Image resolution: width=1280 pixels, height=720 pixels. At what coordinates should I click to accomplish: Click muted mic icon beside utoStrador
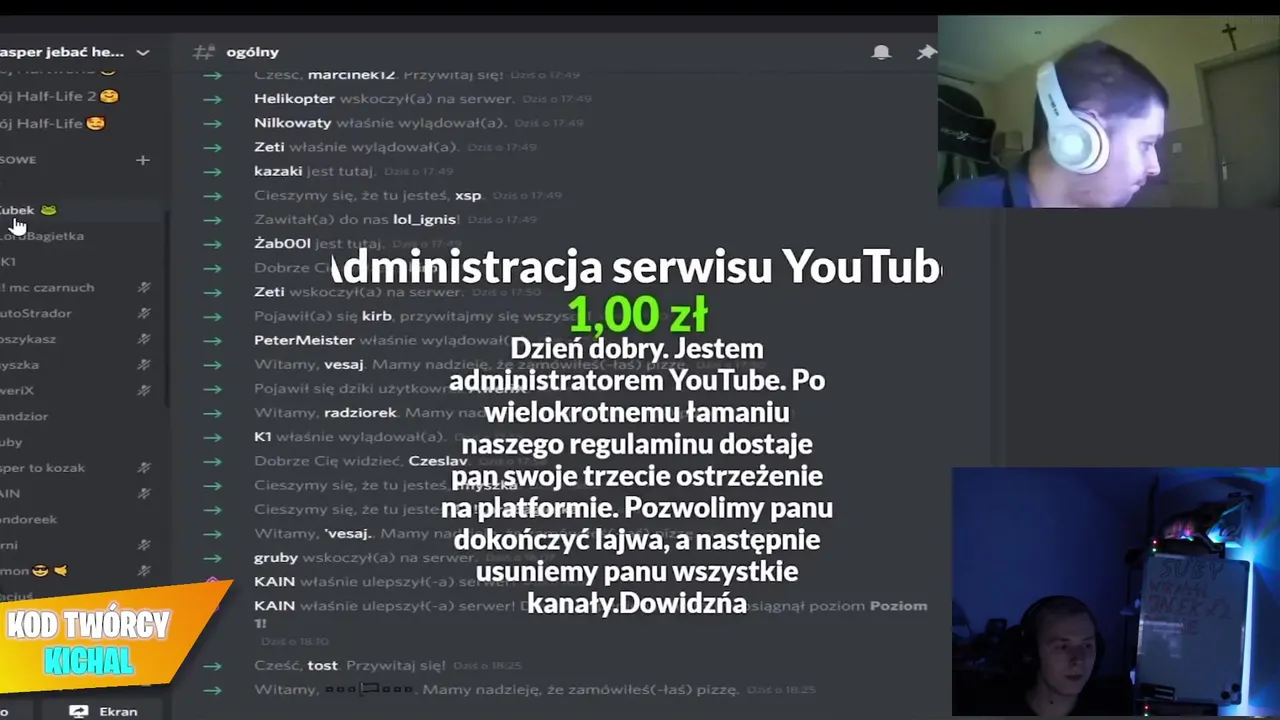pyautogui.click(x=144, y=313)
